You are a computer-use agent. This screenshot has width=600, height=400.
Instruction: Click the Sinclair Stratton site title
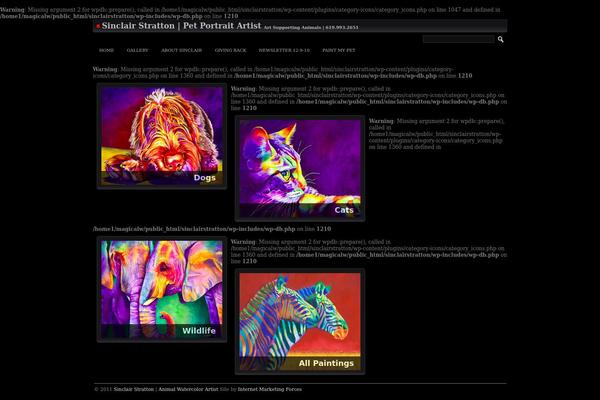(x=181, y=26)
